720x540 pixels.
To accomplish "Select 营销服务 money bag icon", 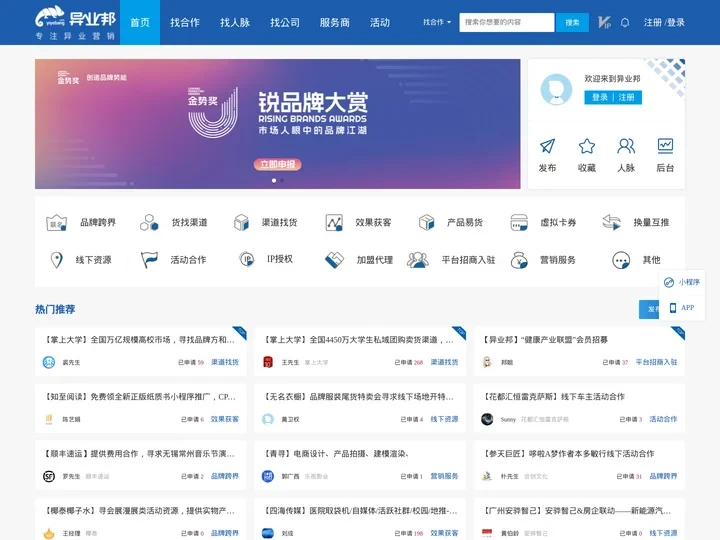I will pyautogui.click(x=519, y=260).
